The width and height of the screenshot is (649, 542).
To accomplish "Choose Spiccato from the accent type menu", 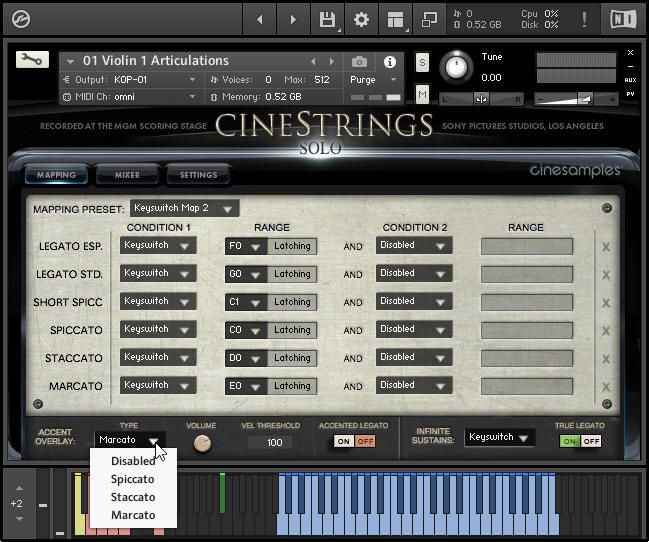I will 133,479.
